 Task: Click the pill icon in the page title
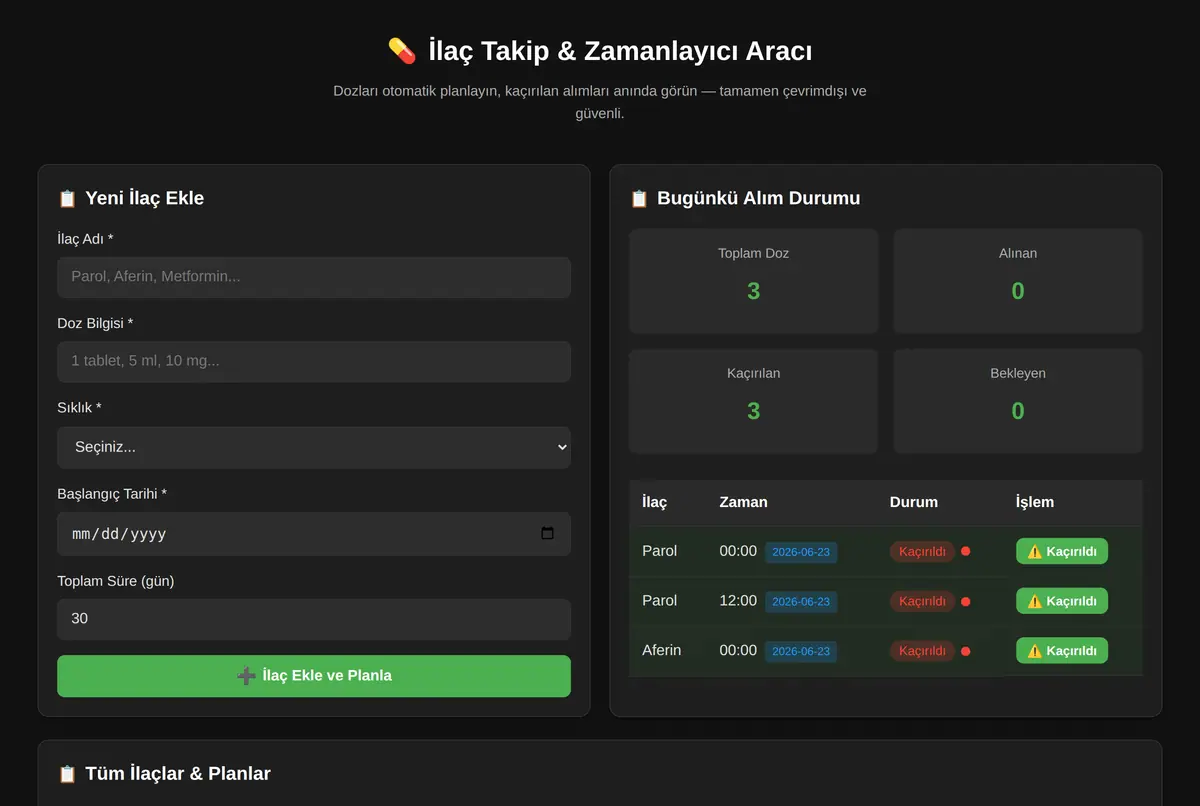tap(402, 50)
